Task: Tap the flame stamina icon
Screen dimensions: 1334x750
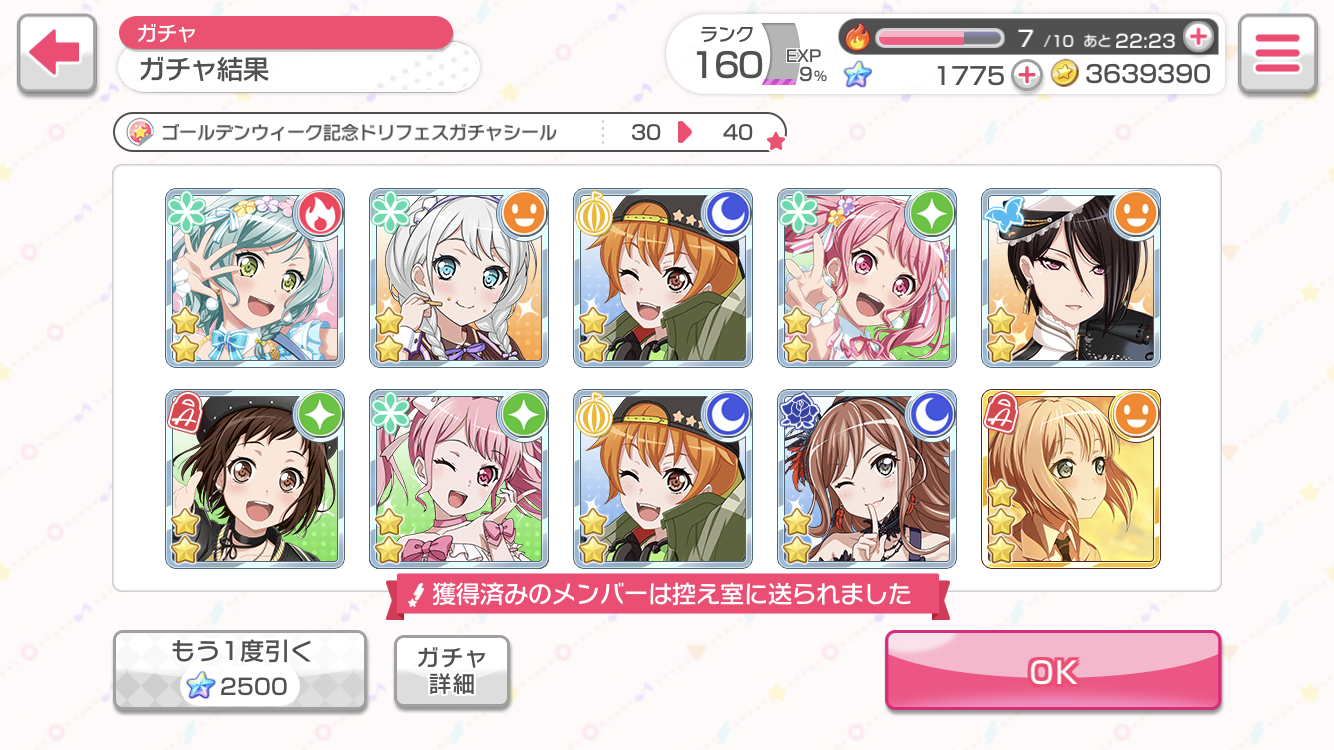Action: [858, 38]
